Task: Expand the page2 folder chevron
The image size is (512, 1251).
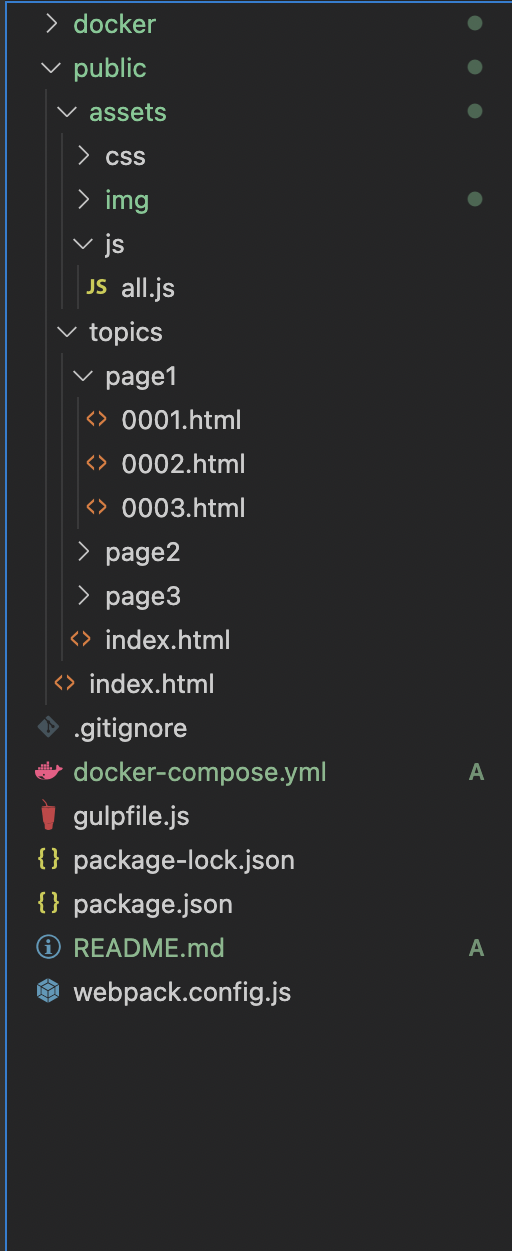Action: pyautogui.click(x=84, y=552)
